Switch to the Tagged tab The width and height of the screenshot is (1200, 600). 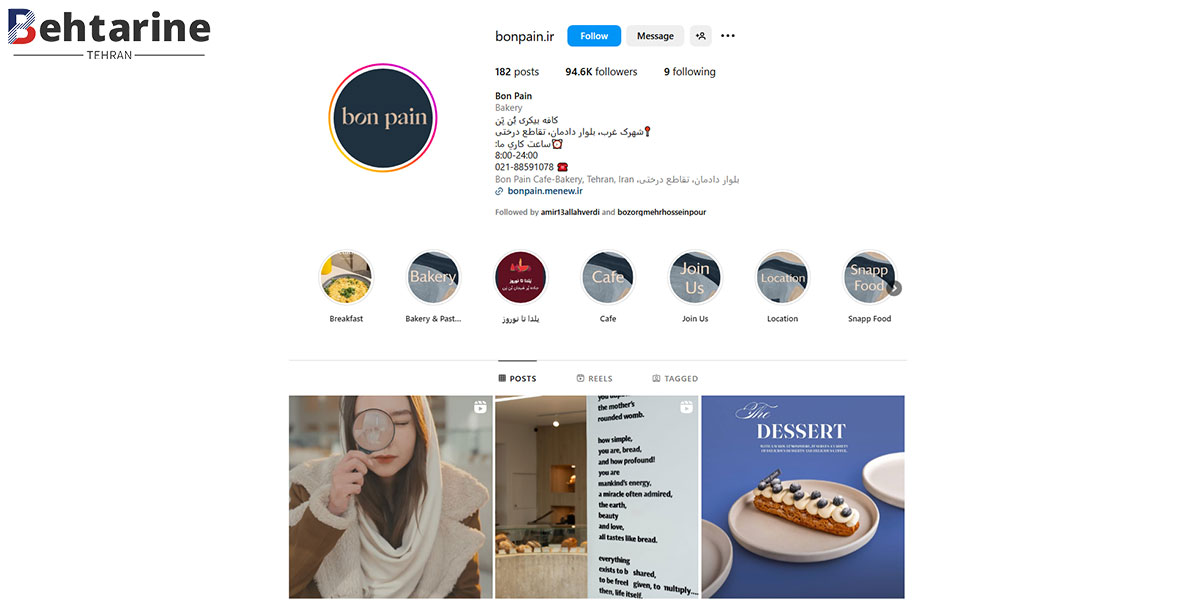click(675, 379)
